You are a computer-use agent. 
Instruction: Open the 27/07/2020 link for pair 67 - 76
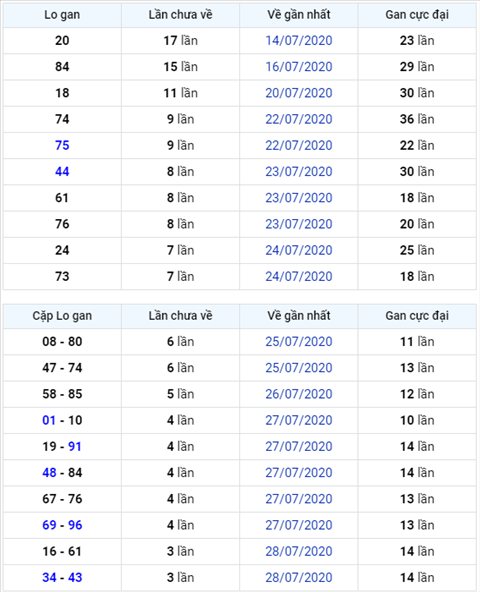(x=298, y=499)
